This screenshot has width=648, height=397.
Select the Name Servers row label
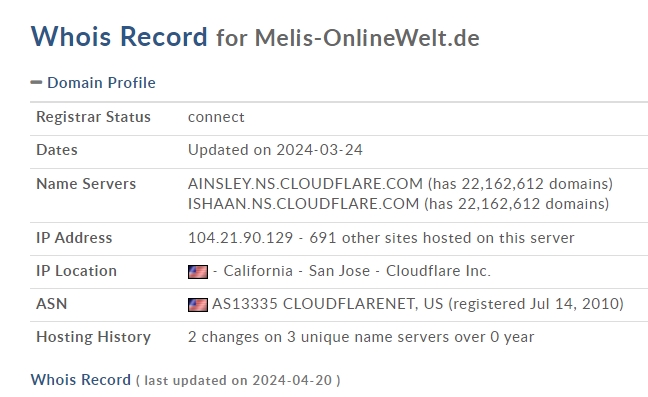tap(86, 184)
